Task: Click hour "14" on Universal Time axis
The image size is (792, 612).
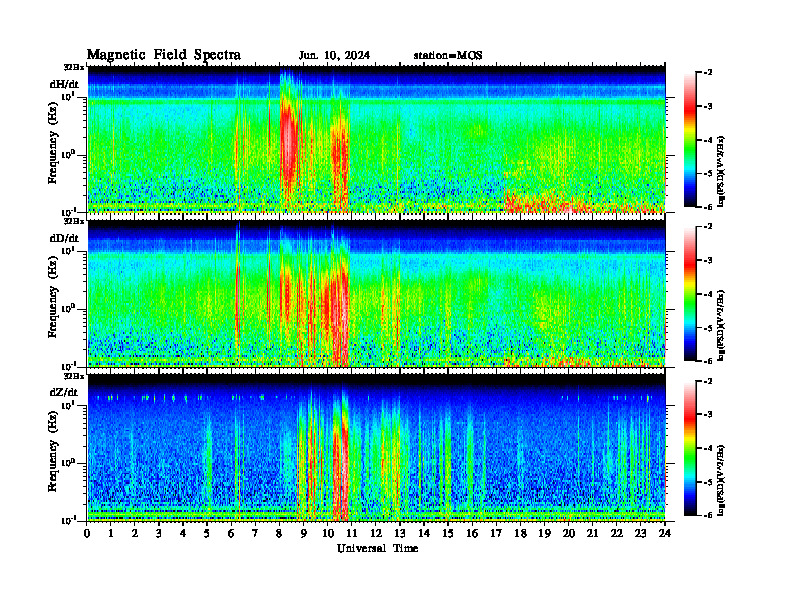Action: [424, 534]
